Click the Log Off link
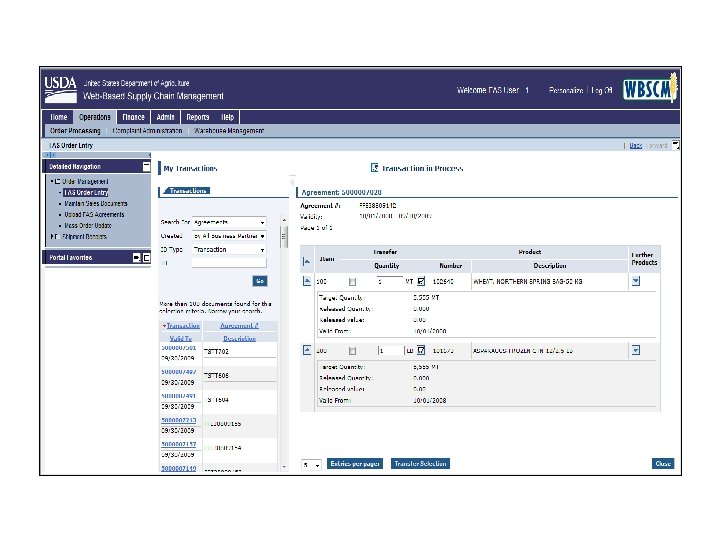Image resolution: width=720 pixels, height=540 pixels. click(602, 90)
